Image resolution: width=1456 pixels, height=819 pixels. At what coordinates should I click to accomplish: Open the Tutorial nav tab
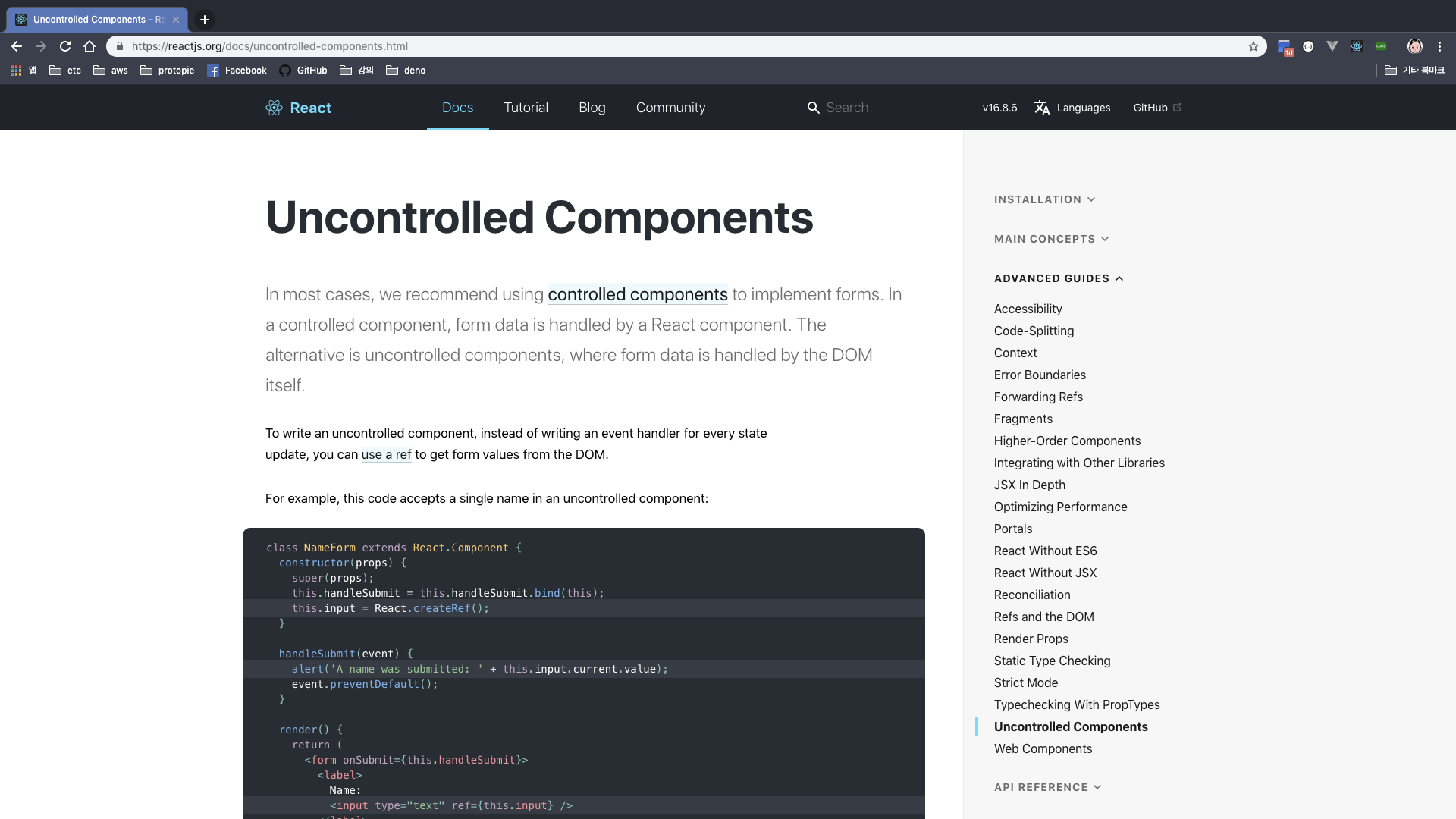[x=526, y=108]
